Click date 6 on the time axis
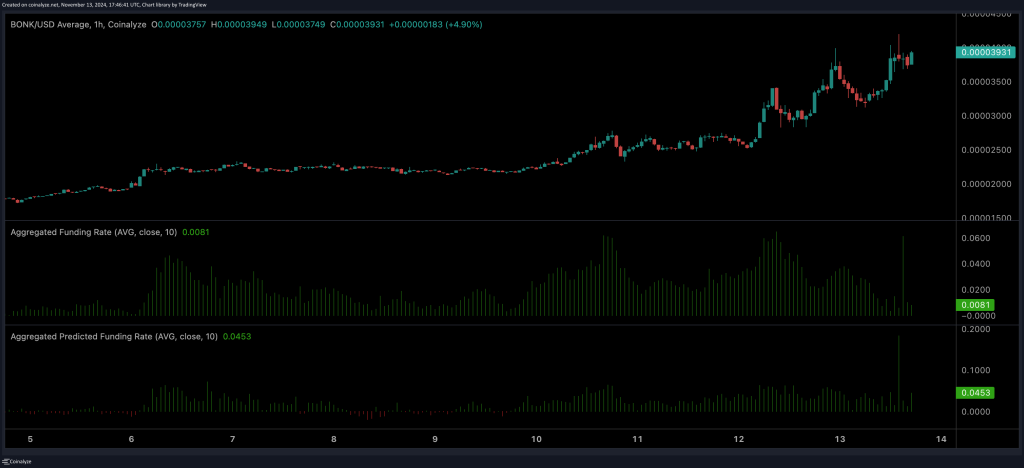1024x468 pixels. [132, 439]
